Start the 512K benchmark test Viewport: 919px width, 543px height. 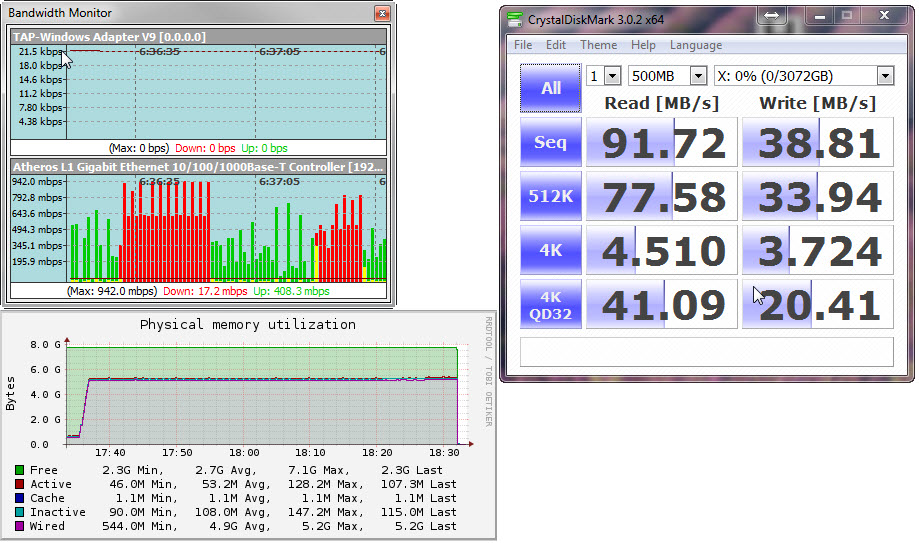click(x=550, y=196)
